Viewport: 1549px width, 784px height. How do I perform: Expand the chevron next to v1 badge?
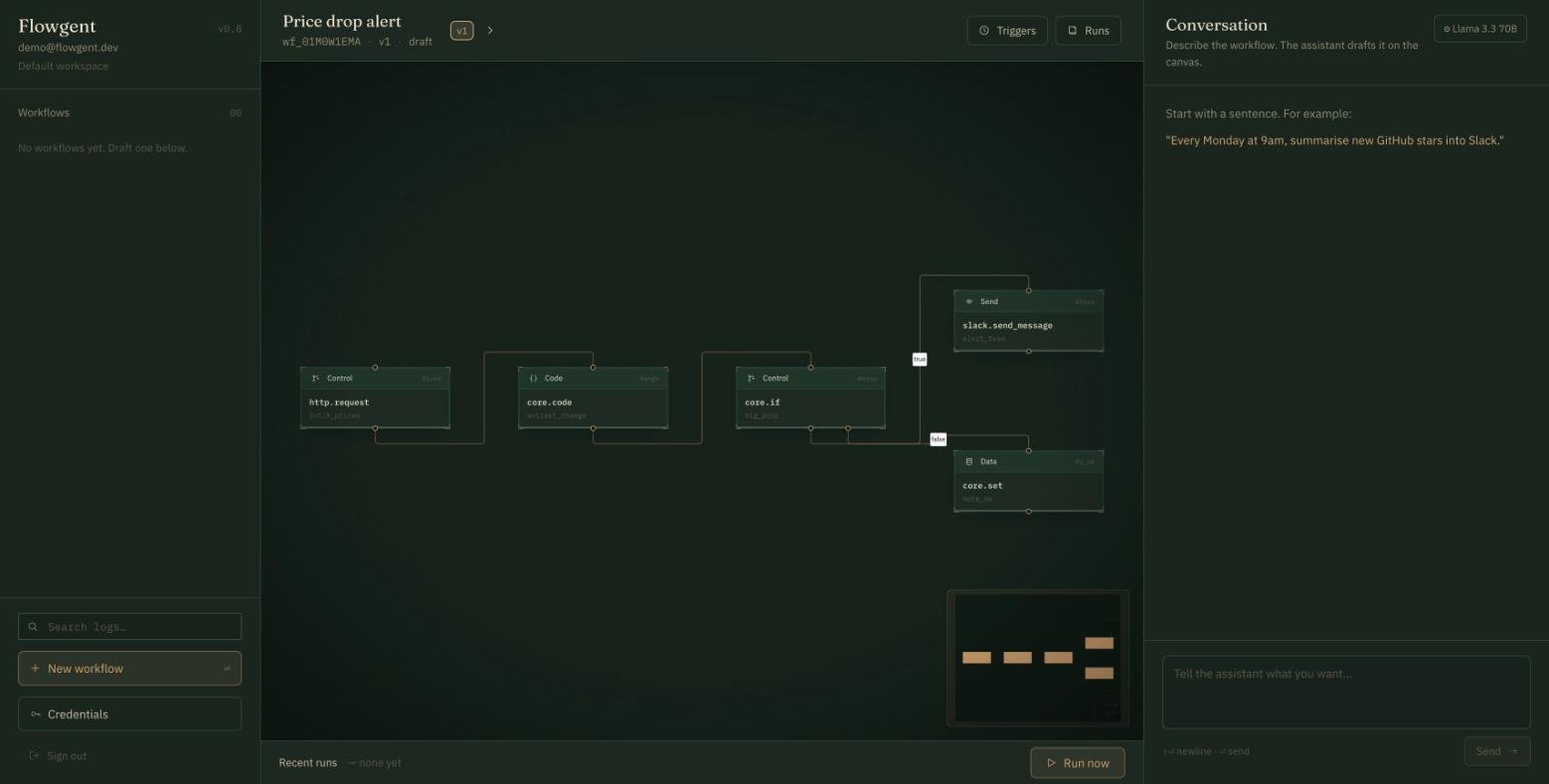[490, 31]
